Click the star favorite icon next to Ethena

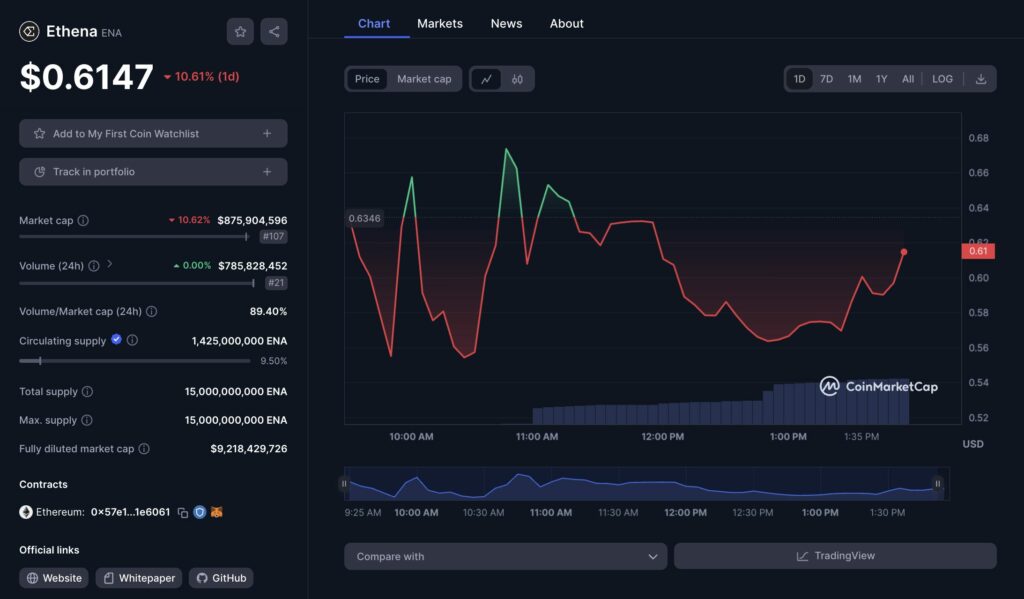tap(240, 32)
